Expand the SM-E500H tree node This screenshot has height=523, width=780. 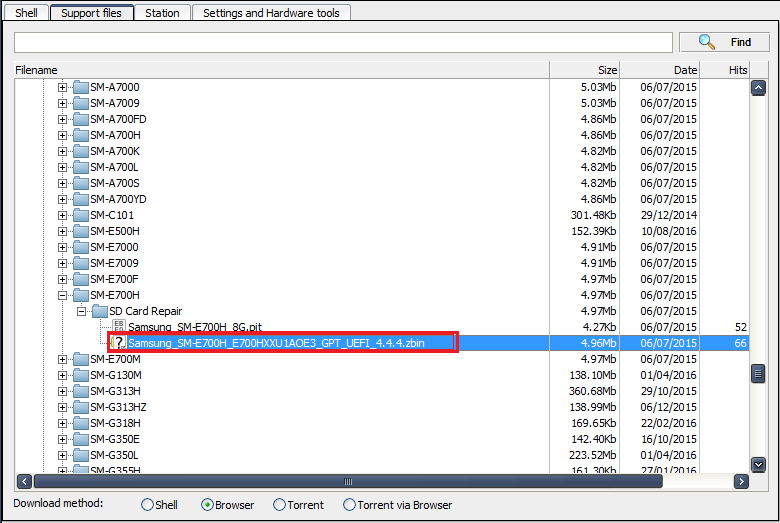[x=62, y=231]
